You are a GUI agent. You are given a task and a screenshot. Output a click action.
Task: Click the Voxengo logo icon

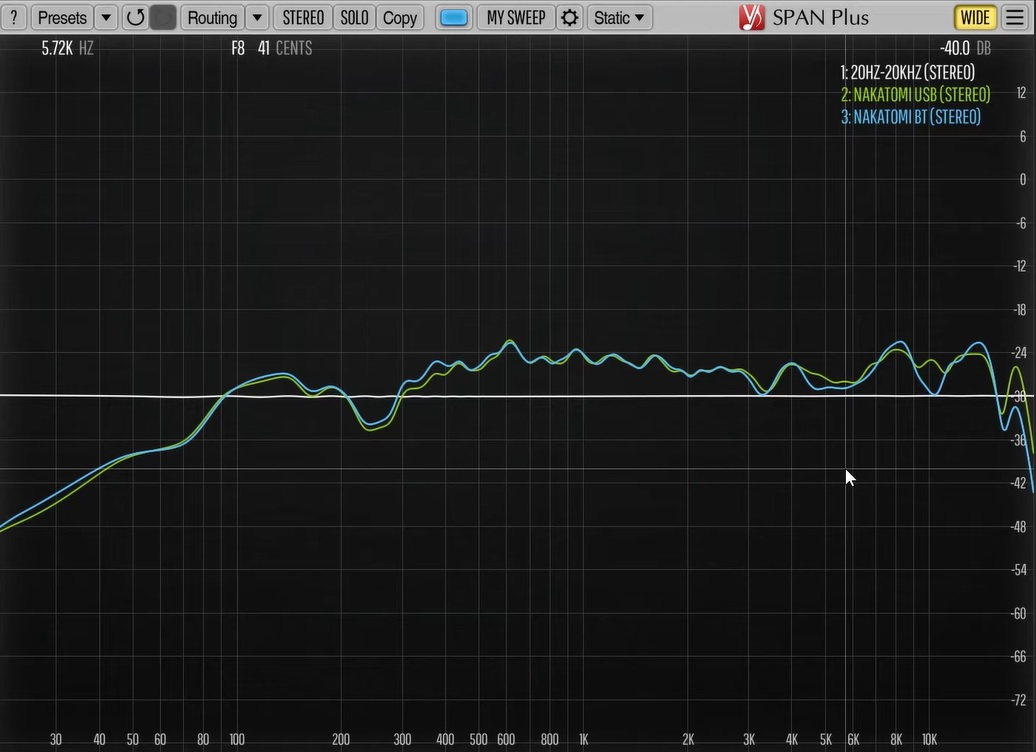coord(751,17)
